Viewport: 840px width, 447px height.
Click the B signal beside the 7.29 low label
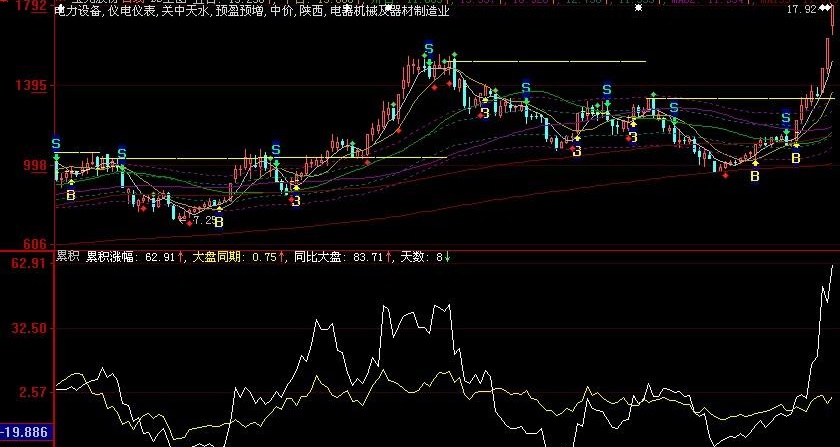pyautogui.click(x=219, y=222)
